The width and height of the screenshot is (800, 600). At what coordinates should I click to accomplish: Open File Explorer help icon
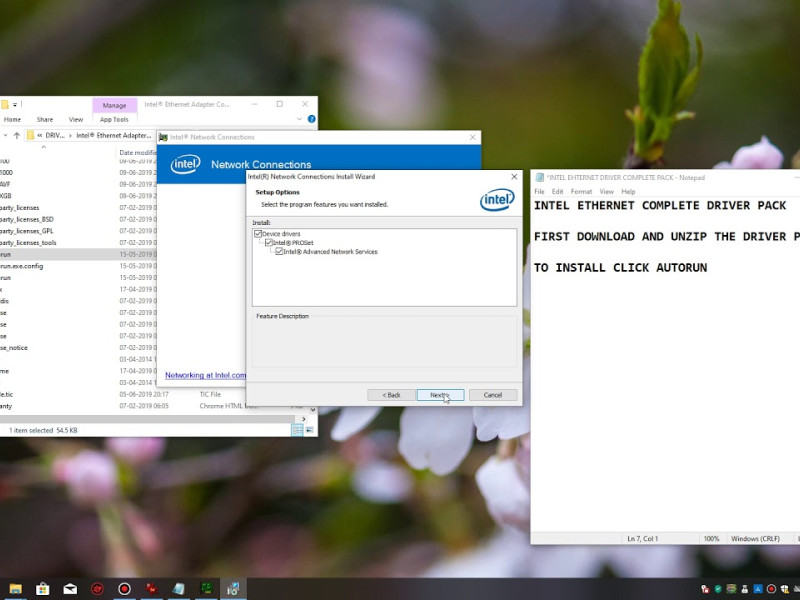[x=312, y=119]
